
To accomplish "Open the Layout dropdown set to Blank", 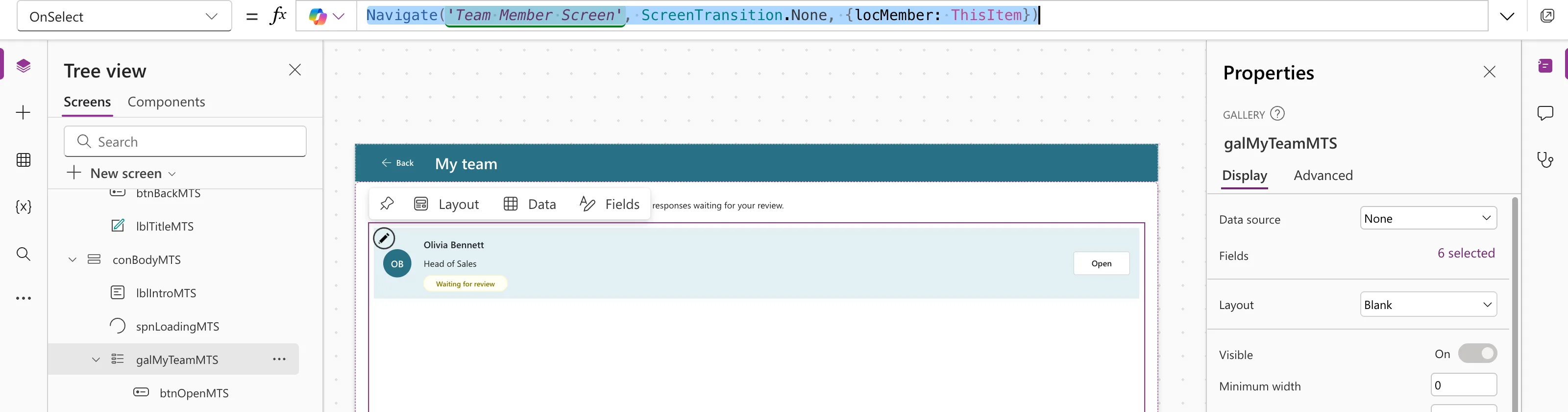I will [1428, 304].
